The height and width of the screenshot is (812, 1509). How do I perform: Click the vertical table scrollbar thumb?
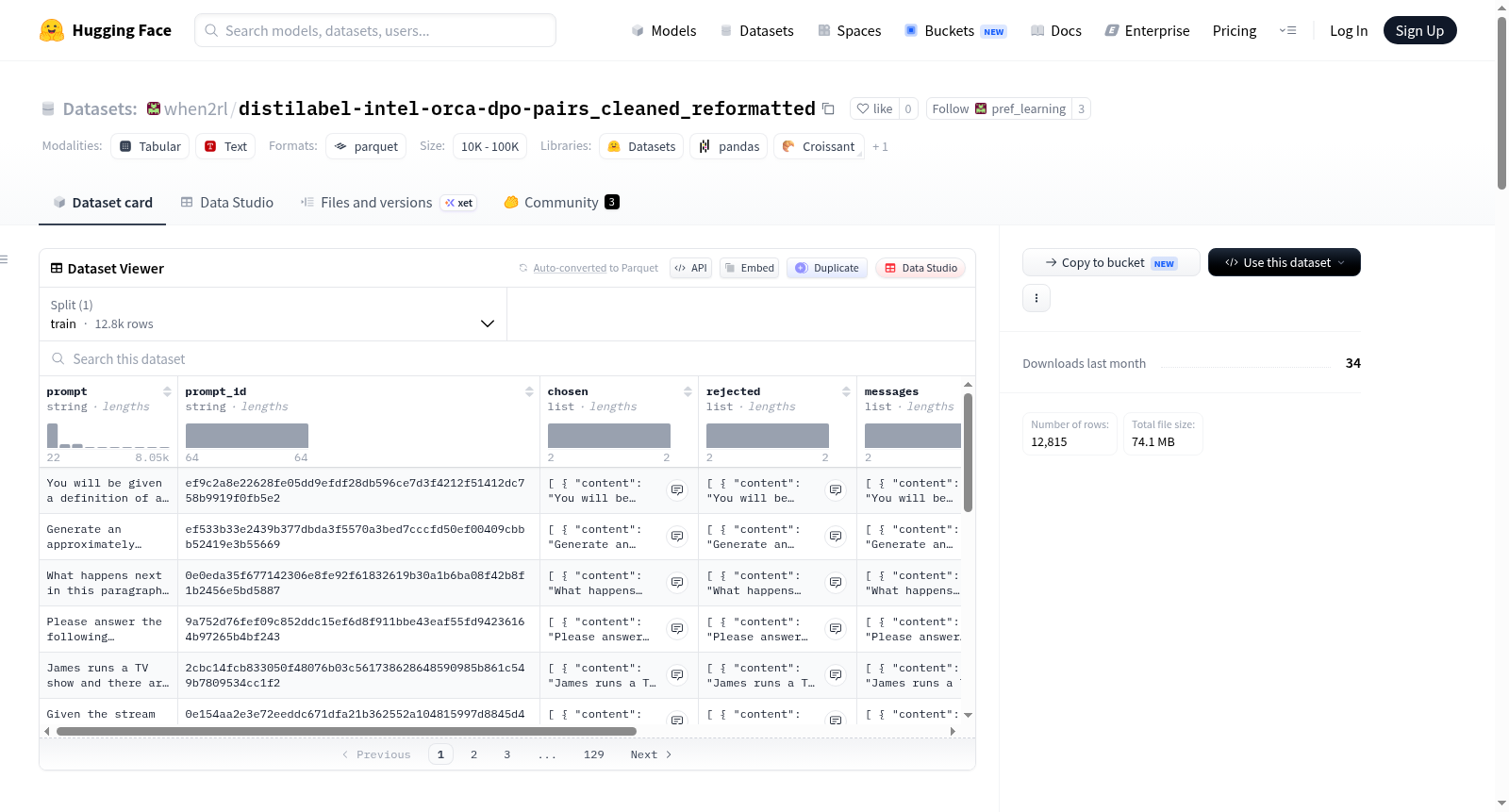coord(968,453)
